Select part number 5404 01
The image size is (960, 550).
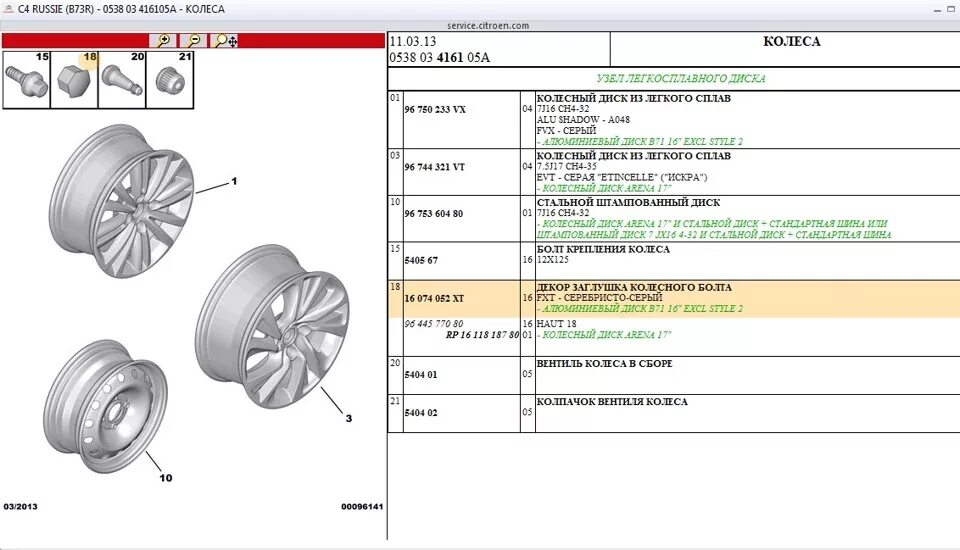point(421,375)
